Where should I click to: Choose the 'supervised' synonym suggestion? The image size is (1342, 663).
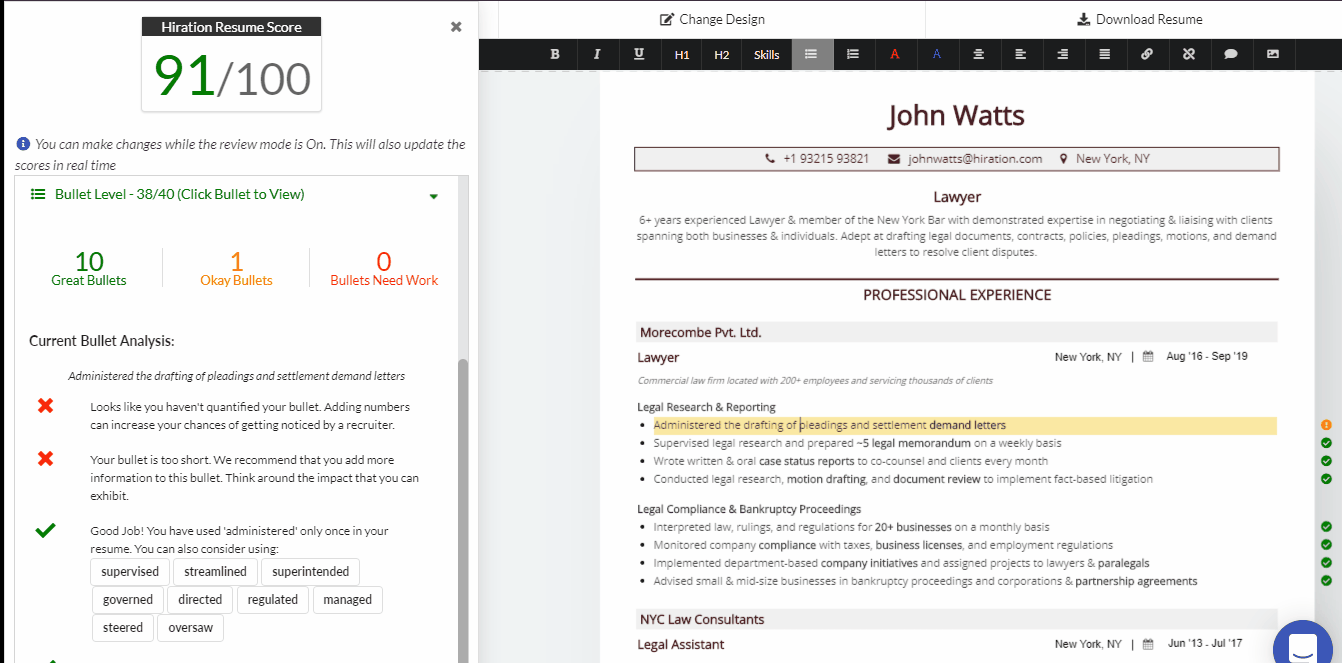click(130, 572)
